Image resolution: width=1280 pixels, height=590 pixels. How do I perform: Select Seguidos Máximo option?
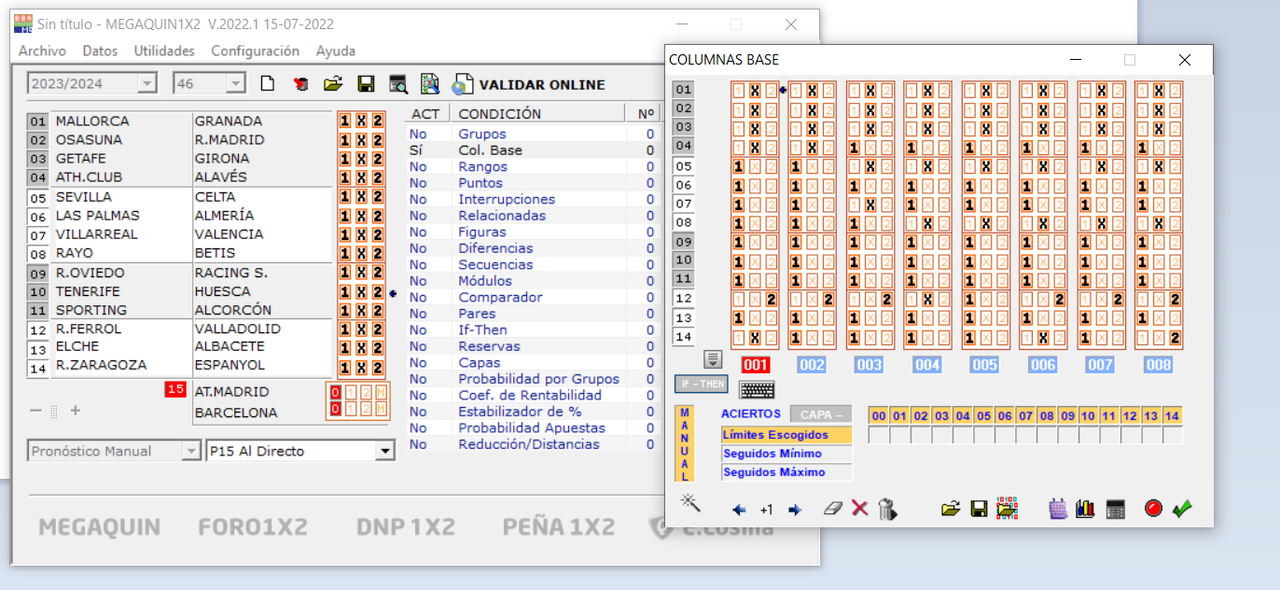pos(787,472)
